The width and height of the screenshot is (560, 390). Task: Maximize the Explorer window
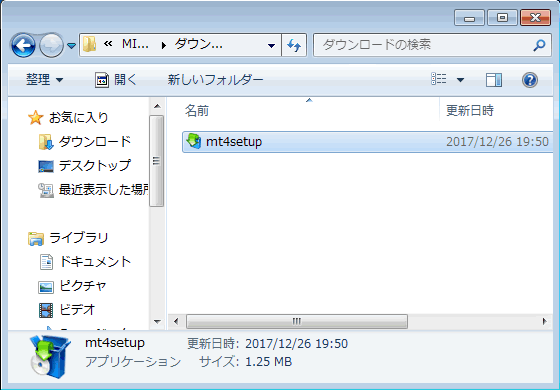(x=502, y=18)
